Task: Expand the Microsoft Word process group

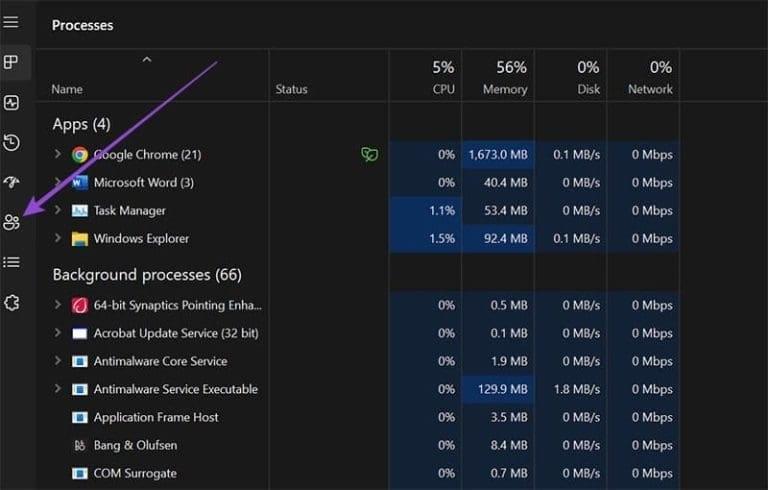Action: click(58, 183)
